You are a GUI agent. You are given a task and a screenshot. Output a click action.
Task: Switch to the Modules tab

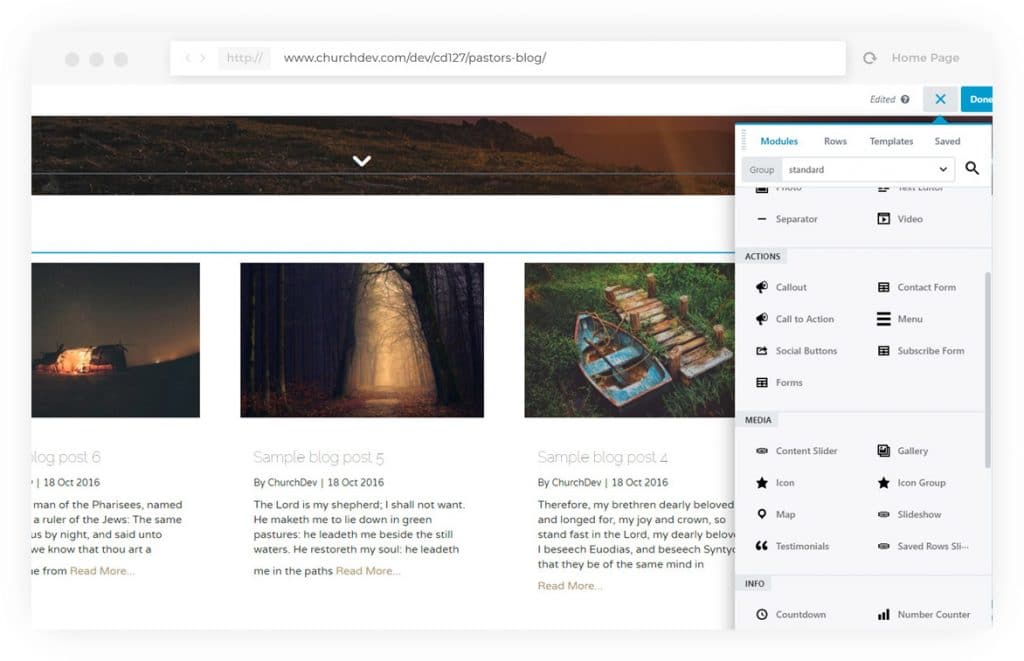(x=779, y=141)
